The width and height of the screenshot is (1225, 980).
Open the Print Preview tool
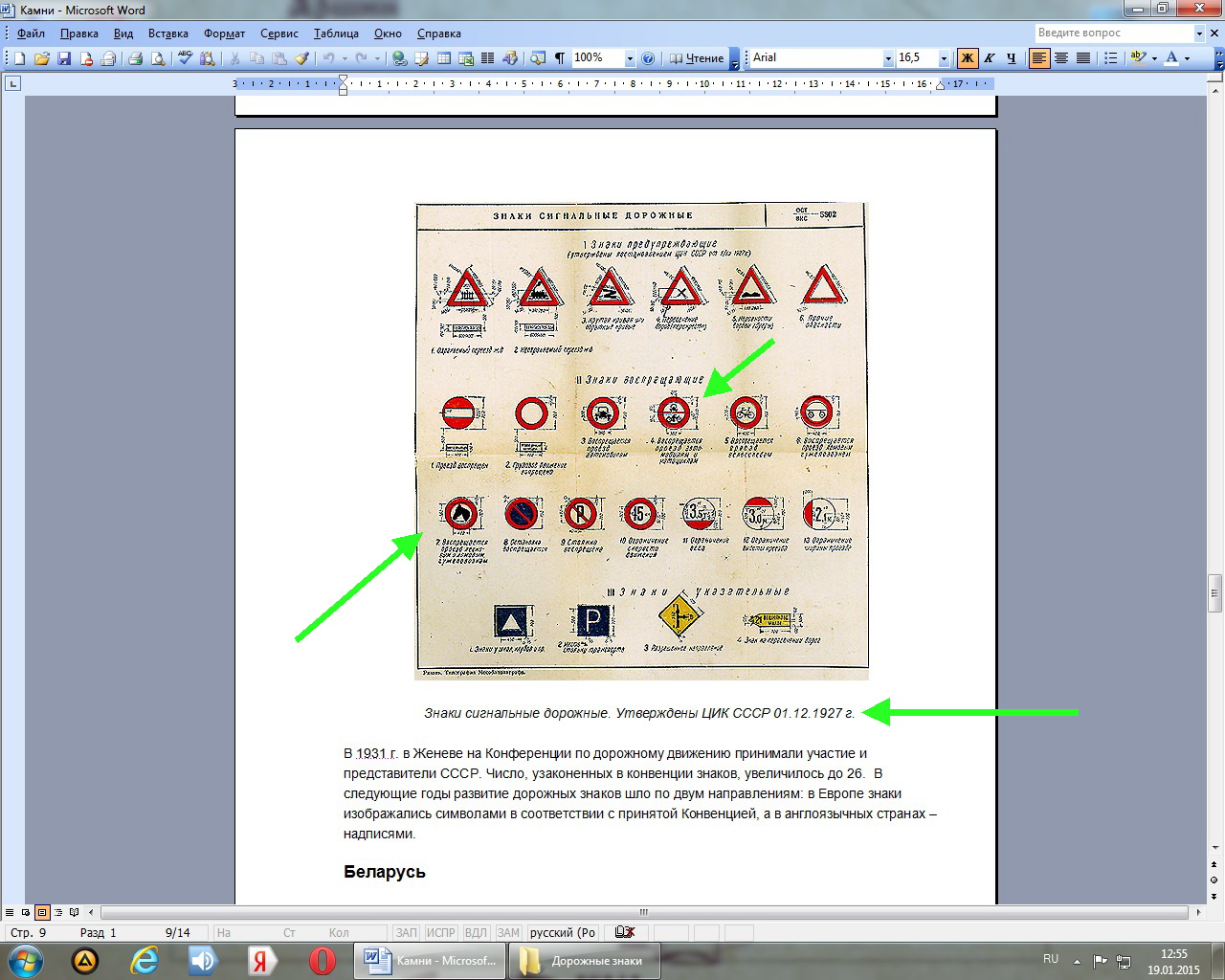(158, 58)
